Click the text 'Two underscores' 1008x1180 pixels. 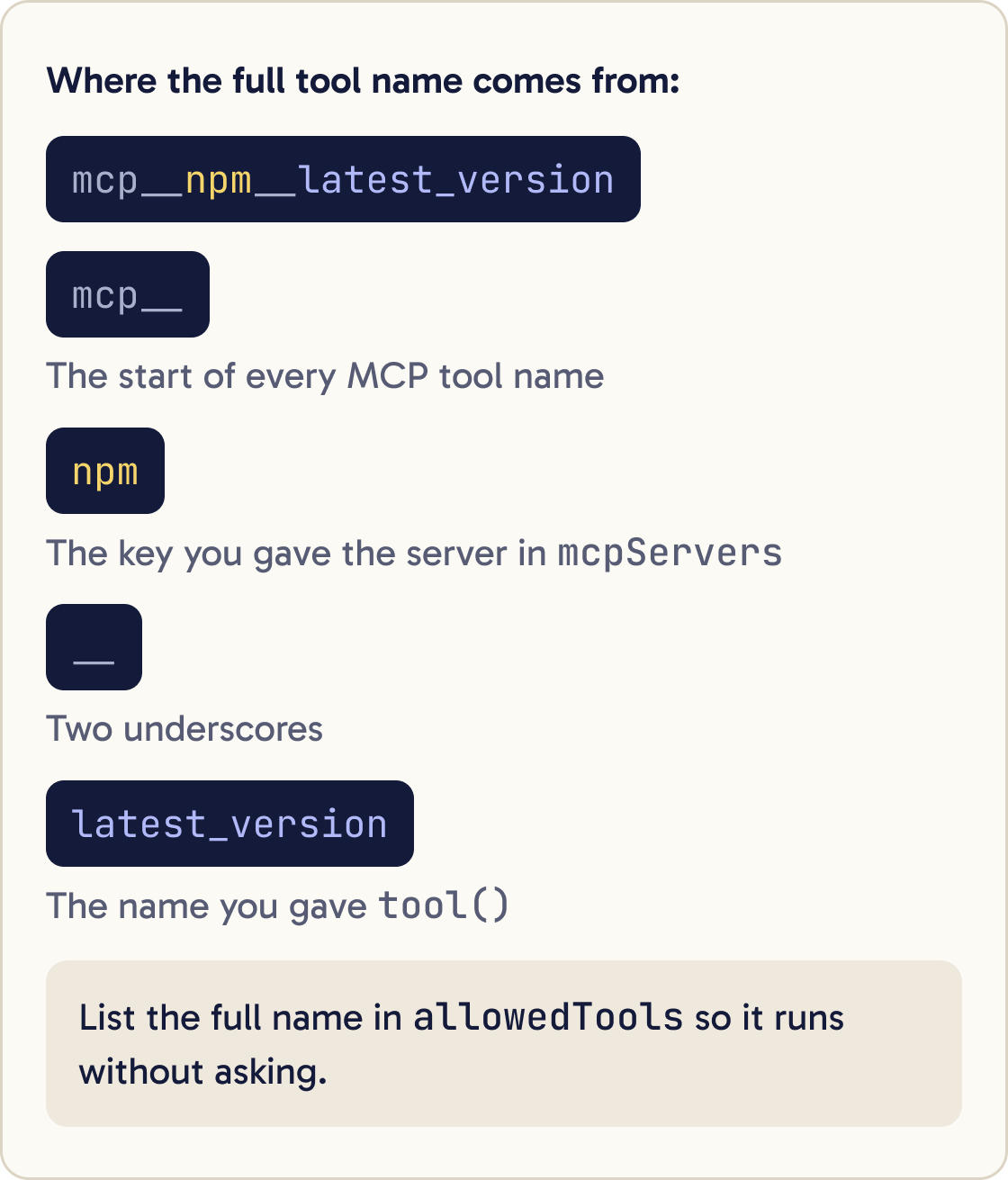[x=184, y=729]
